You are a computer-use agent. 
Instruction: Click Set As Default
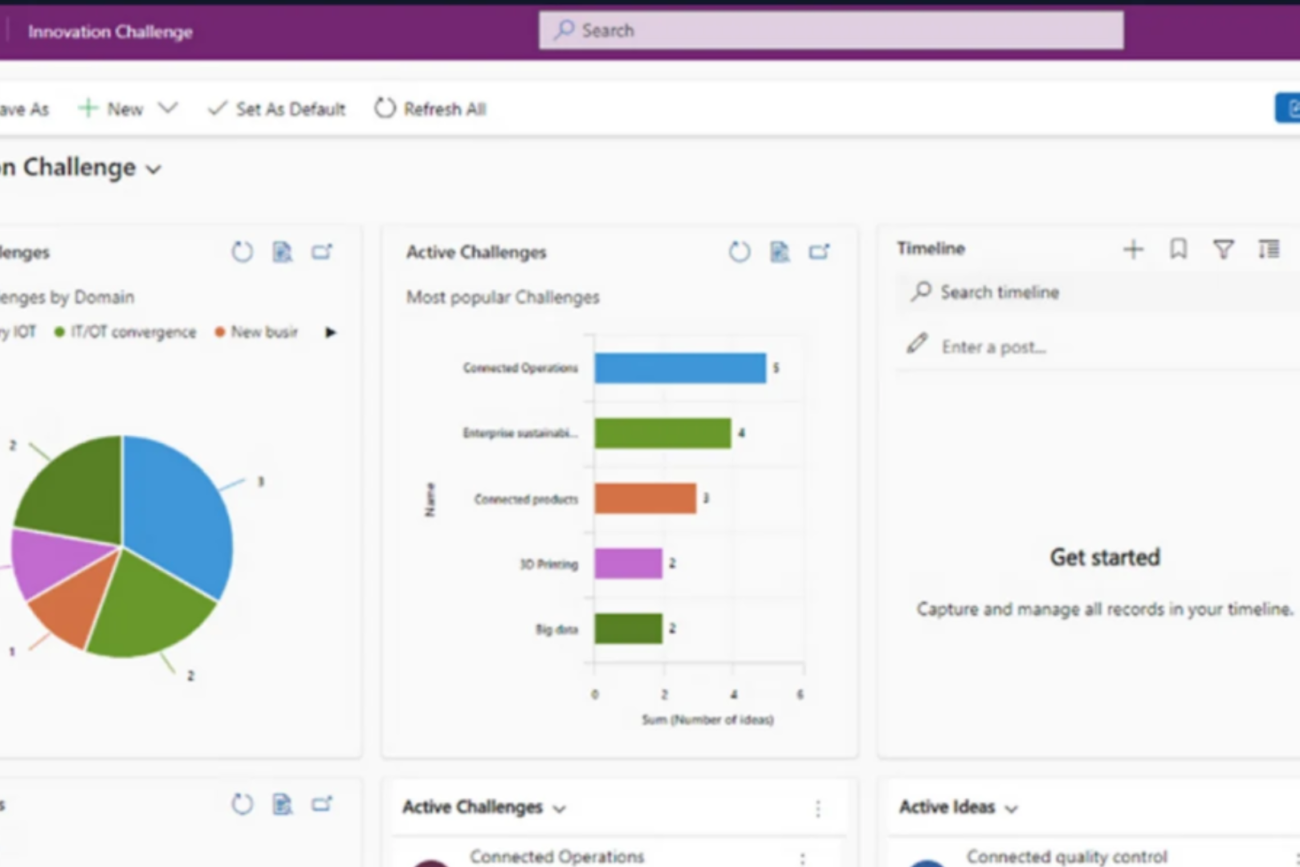pos(276,109)
